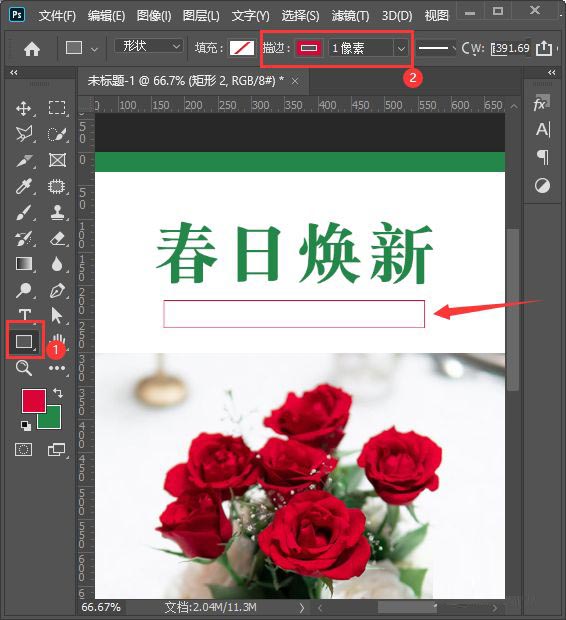Open the 滤镜(T) menu
Screen dimensions: 566x620
click(350, 16)
